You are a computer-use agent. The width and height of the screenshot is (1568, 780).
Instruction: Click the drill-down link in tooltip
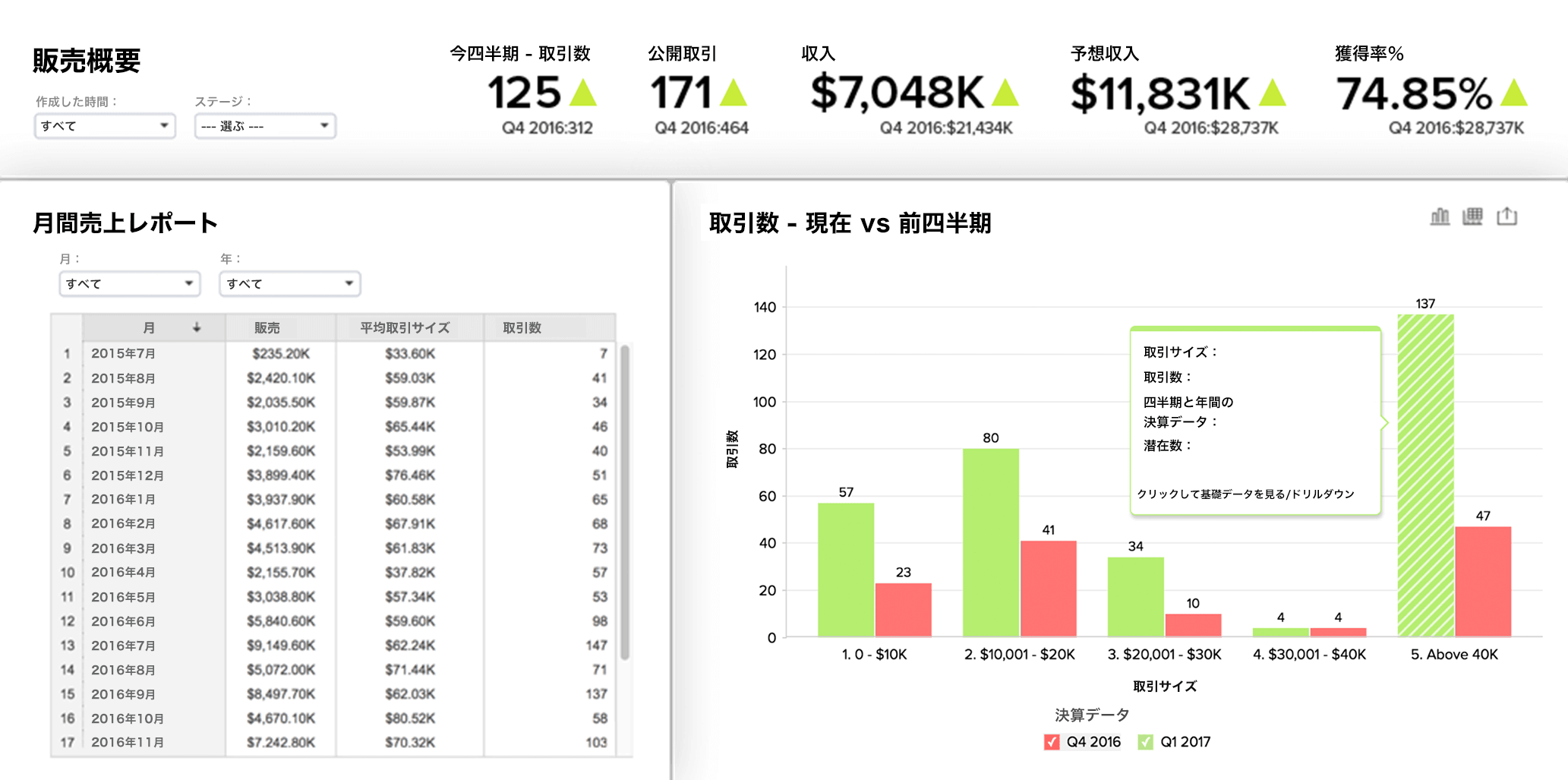(x=1245, y=494)
